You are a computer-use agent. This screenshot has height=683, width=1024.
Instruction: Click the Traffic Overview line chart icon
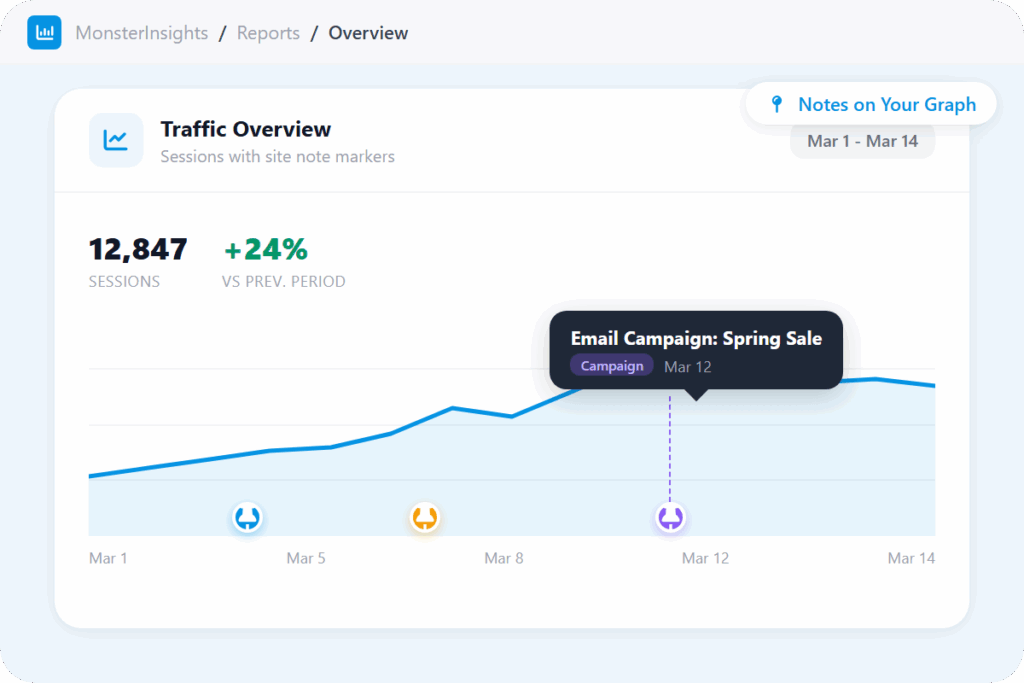(x=116, y=140)
